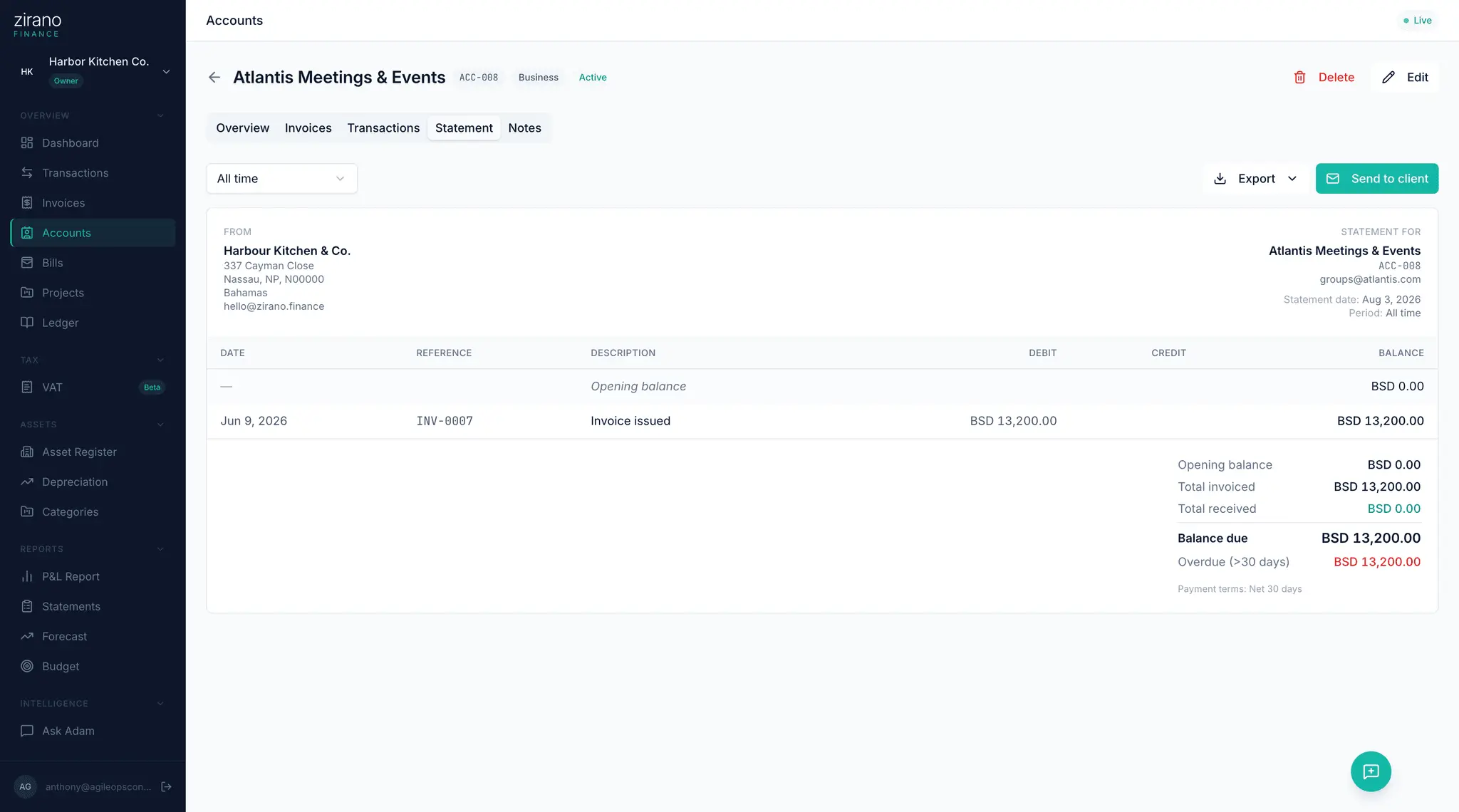Select the Statement tab
Screen dimensions: 1459x812
[x=464, y=128]
